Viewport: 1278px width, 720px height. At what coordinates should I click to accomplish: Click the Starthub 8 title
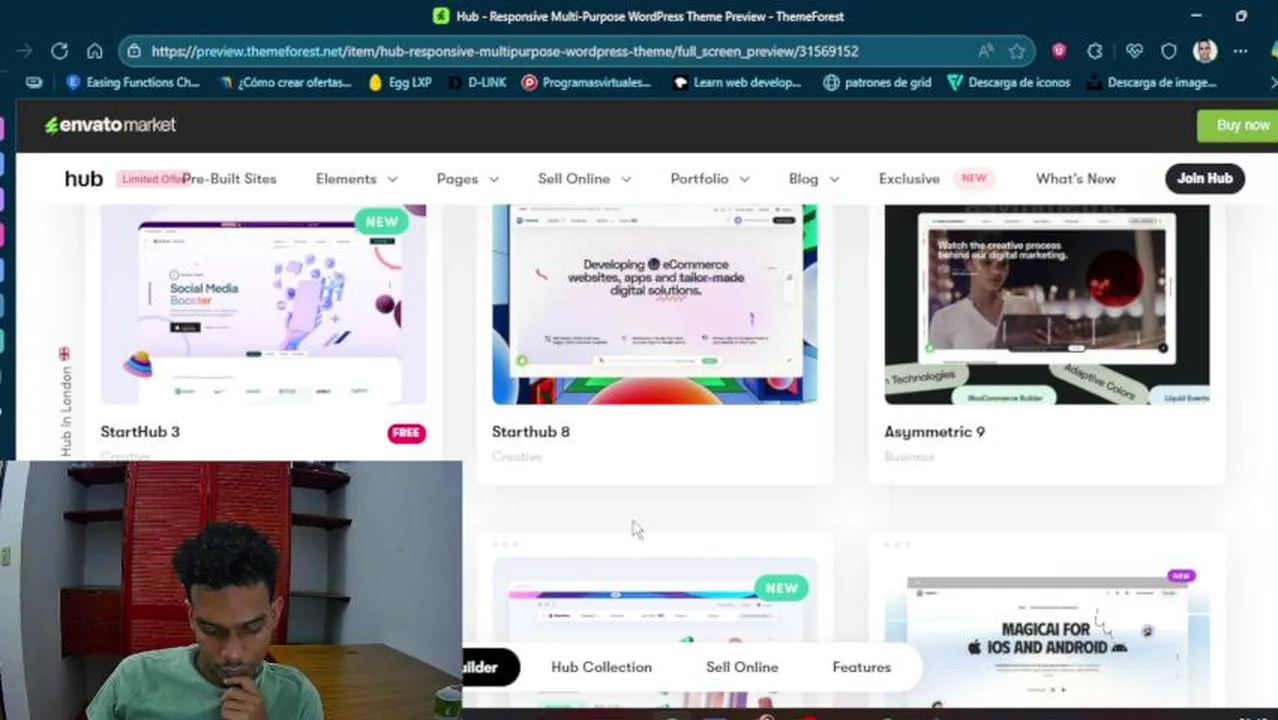click(531, 432)
